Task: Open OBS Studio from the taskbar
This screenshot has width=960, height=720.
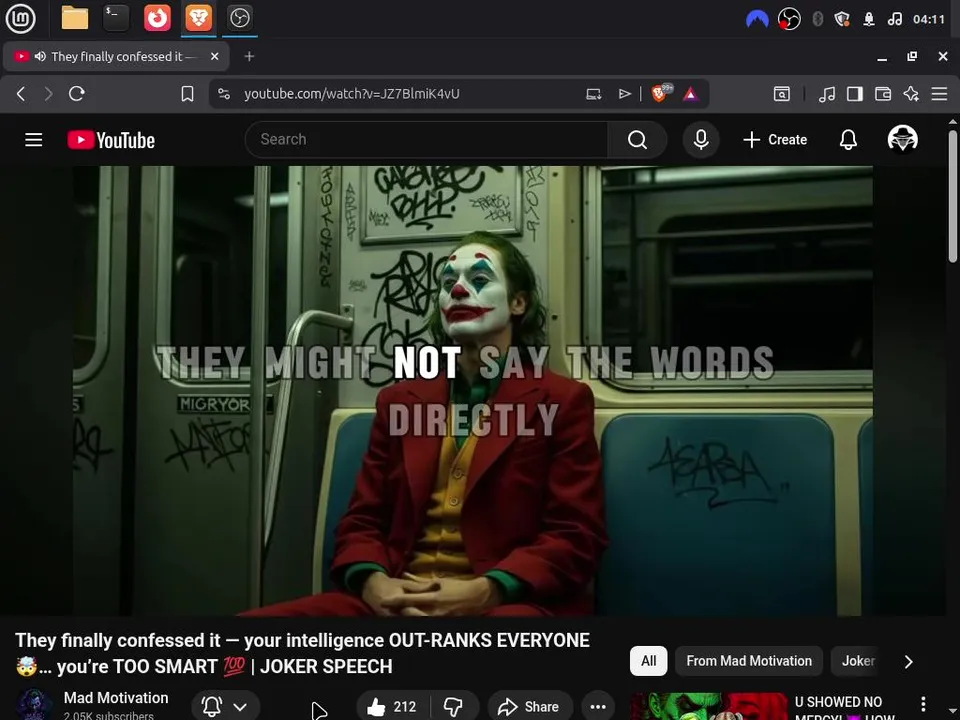Action: coord(239,18)
